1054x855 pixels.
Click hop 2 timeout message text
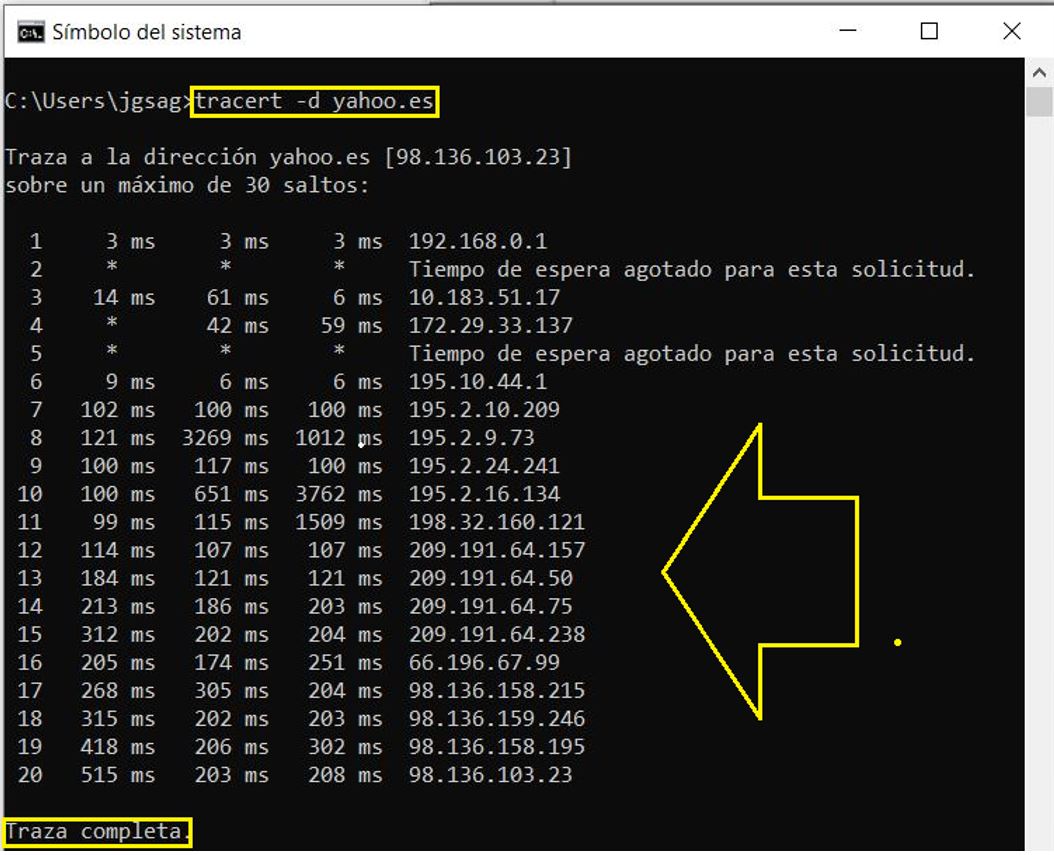692,270
